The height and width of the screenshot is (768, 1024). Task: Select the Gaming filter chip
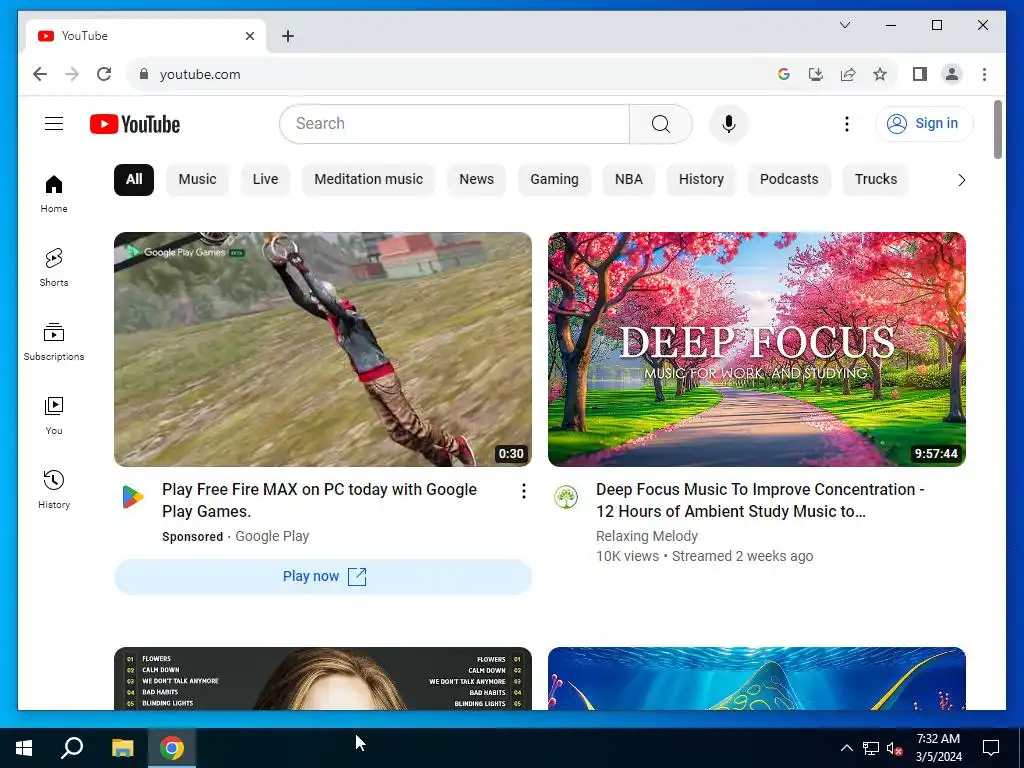[554, 180]
